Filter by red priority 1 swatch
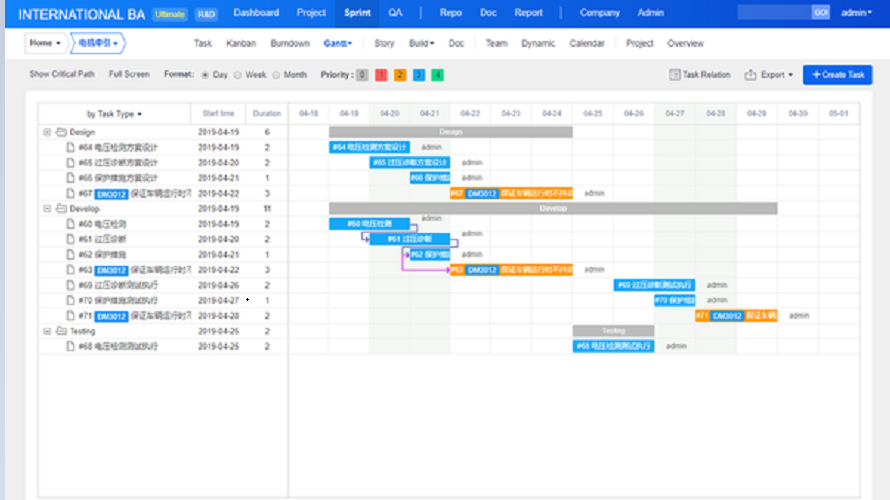This screenshot has height=500, width=890. (381, 75)
